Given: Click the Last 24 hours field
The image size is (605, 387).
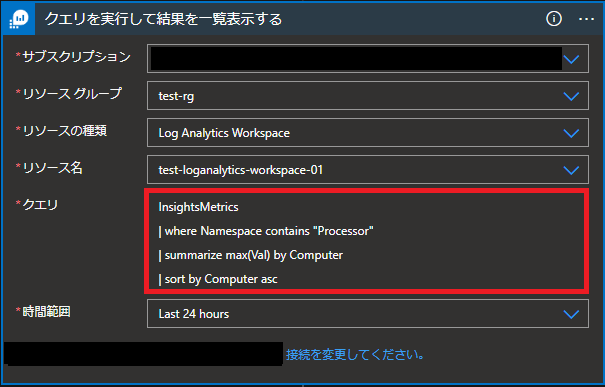Looking at the screenshot, I should [x=368, y=314].
